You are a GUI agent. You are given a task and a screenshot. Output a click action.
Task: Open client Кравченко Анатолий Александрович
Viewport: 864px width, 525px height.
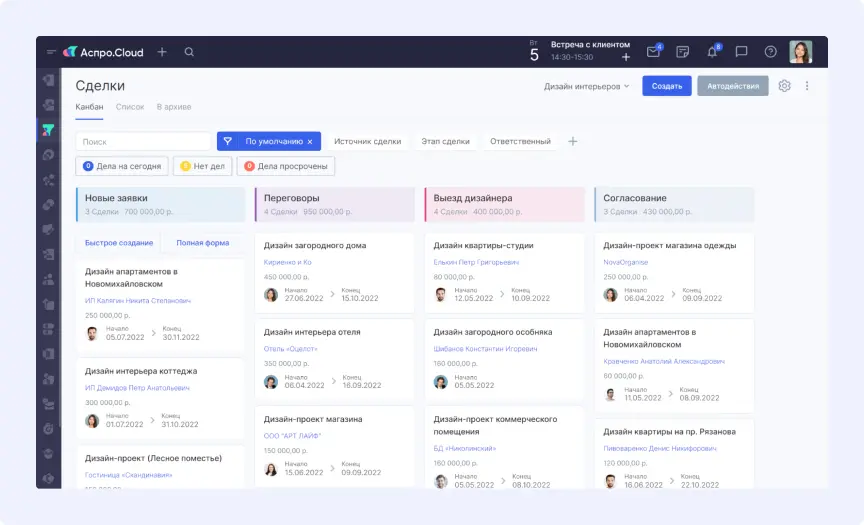(x=664, y=361)
